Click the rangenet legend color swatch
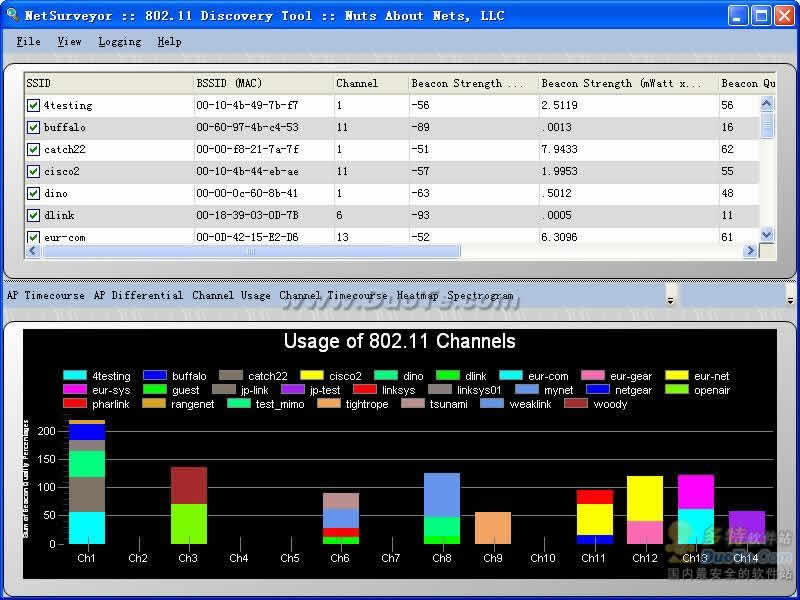800x600 pixels. pos(154,404)
